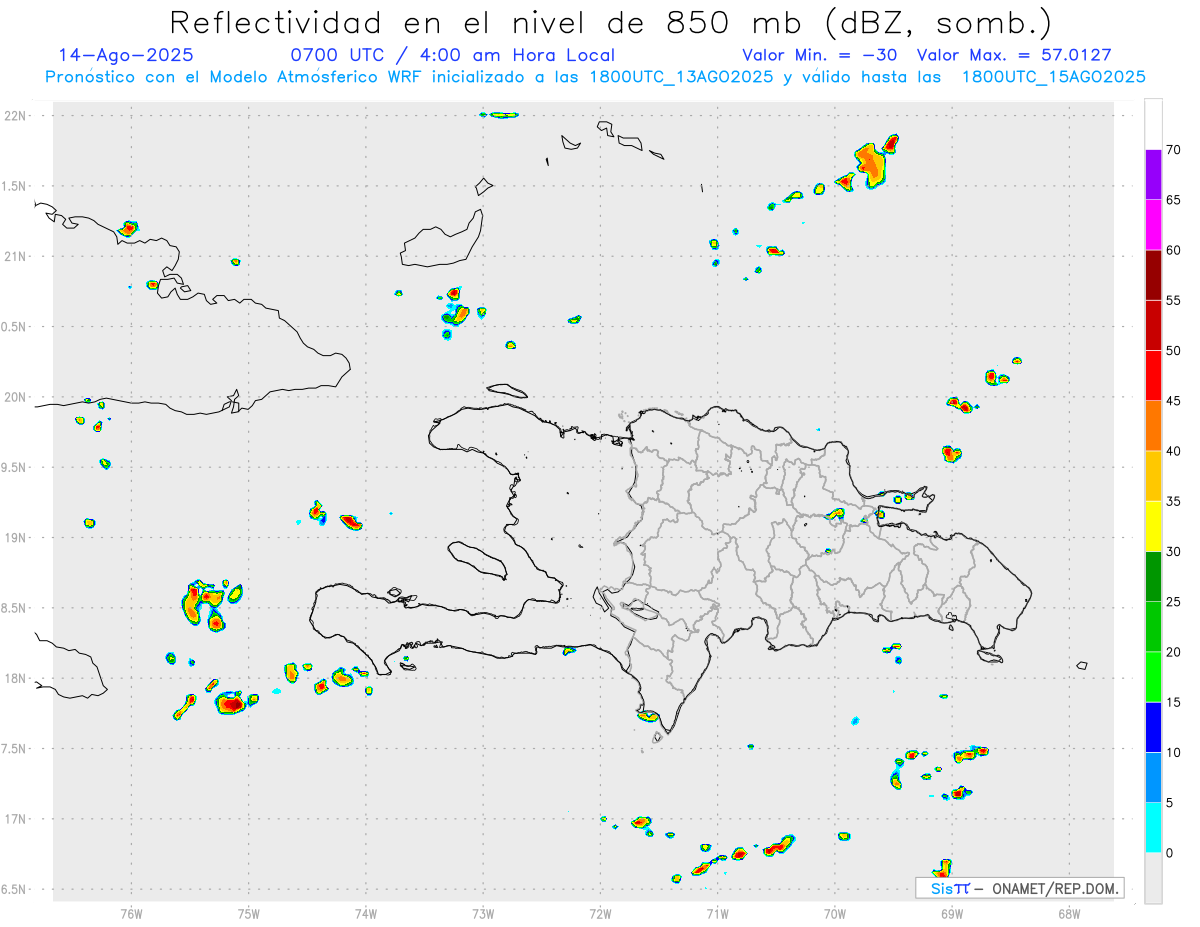Select the '72W' longitude label
This screenshot has width=1200, height=927.
click(x=600, y=914)
